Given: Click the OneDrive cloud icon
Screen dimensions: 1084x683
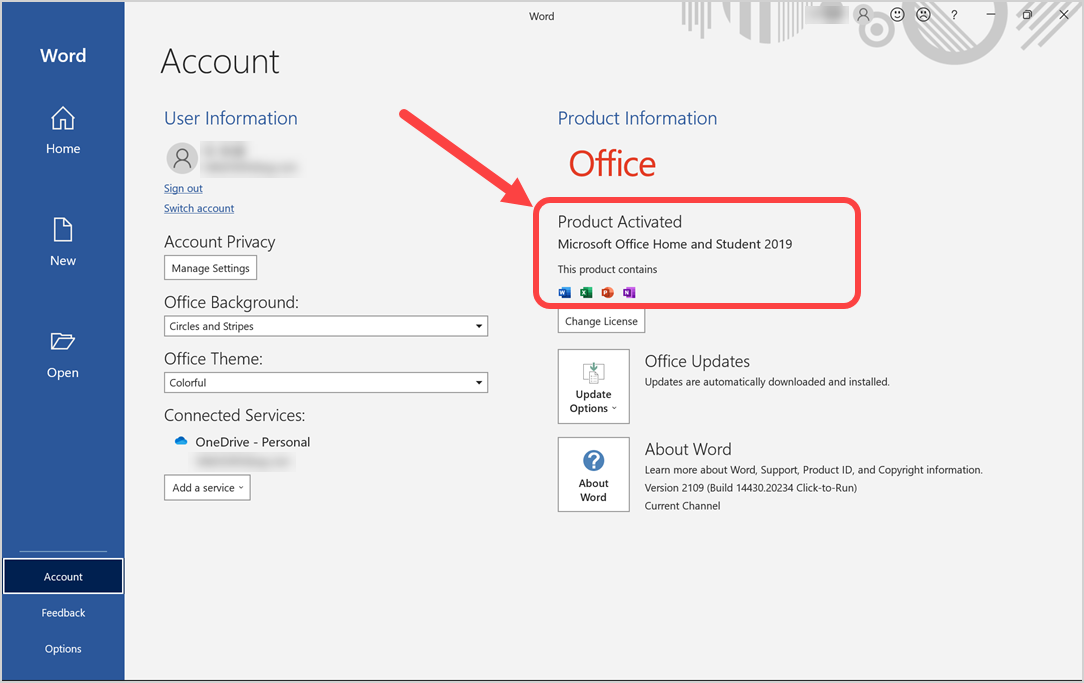Looking at the screenshot, I should (x=181, y=439).
